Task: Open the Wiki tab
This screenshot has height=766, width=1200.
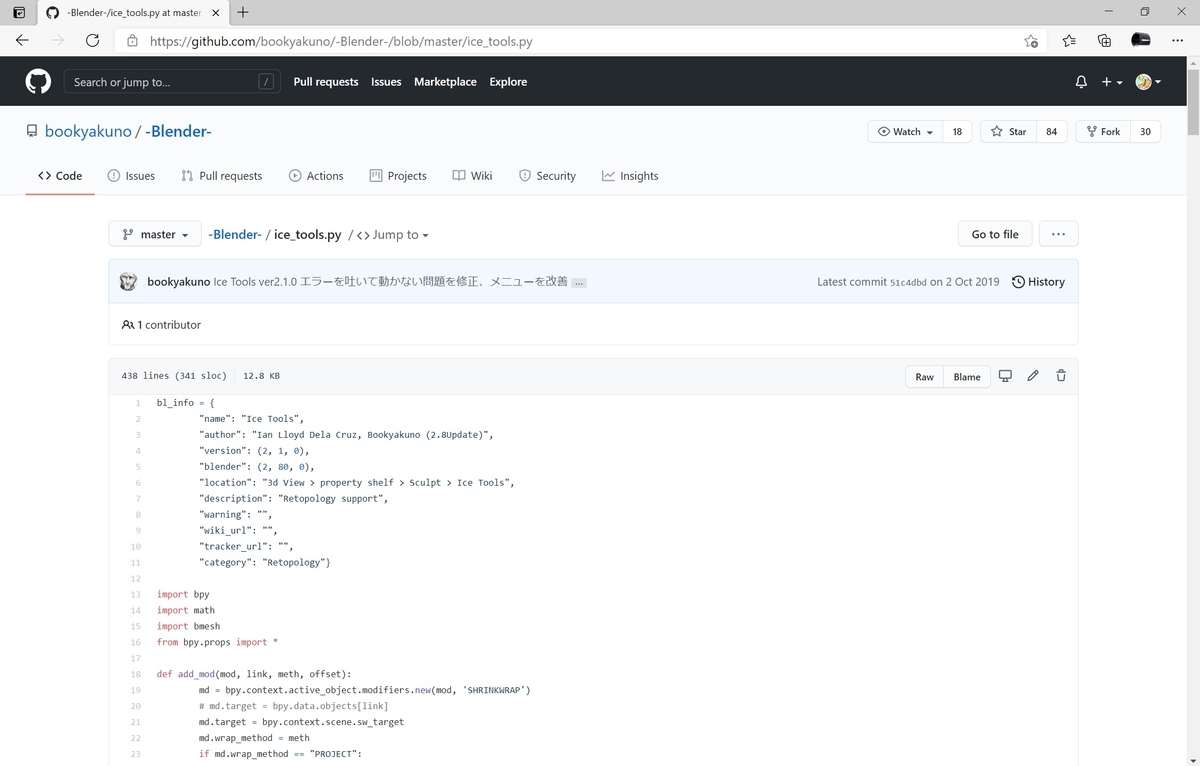Action: 472,176
